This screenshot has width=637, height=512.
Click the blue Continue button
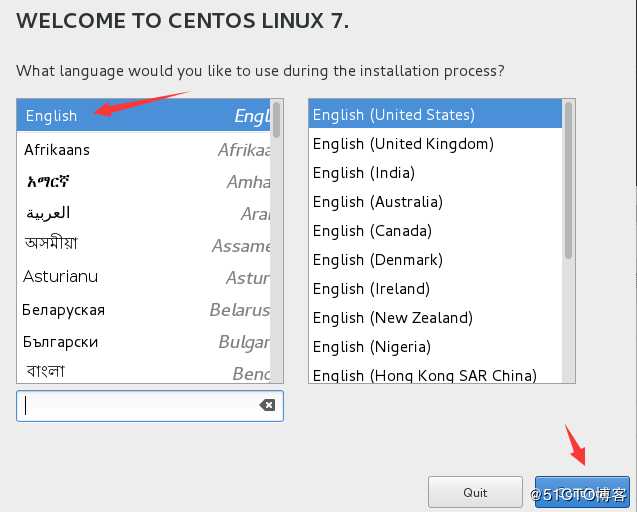pyautogui.click(x=582, y=492)
